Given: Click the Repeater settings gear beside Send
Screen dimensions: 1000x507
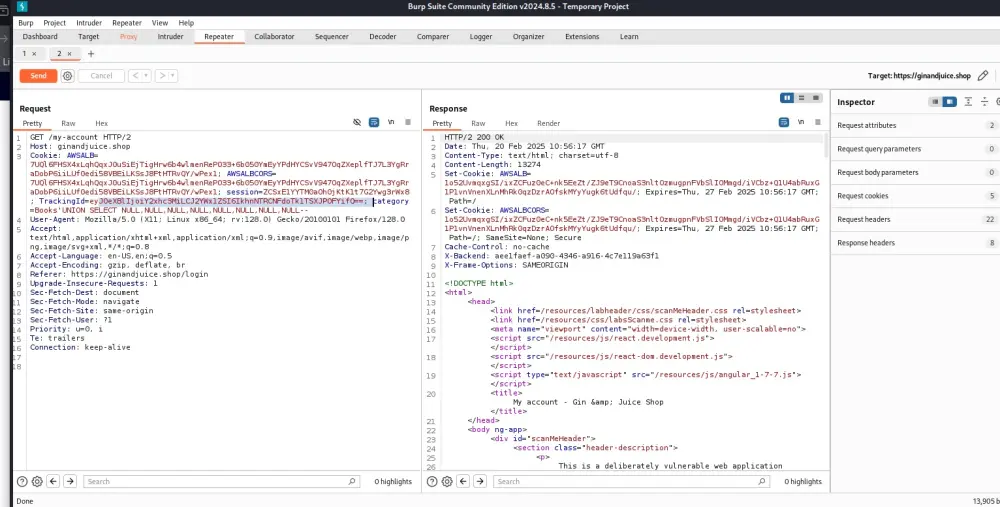Looking at the screenshot, I should [67, 76].
